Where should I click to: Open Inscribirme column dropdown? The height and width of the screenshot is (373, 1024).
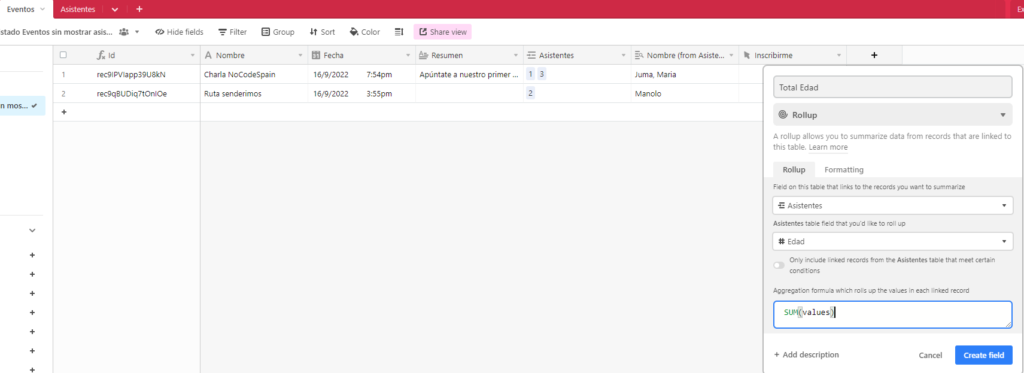839,56
